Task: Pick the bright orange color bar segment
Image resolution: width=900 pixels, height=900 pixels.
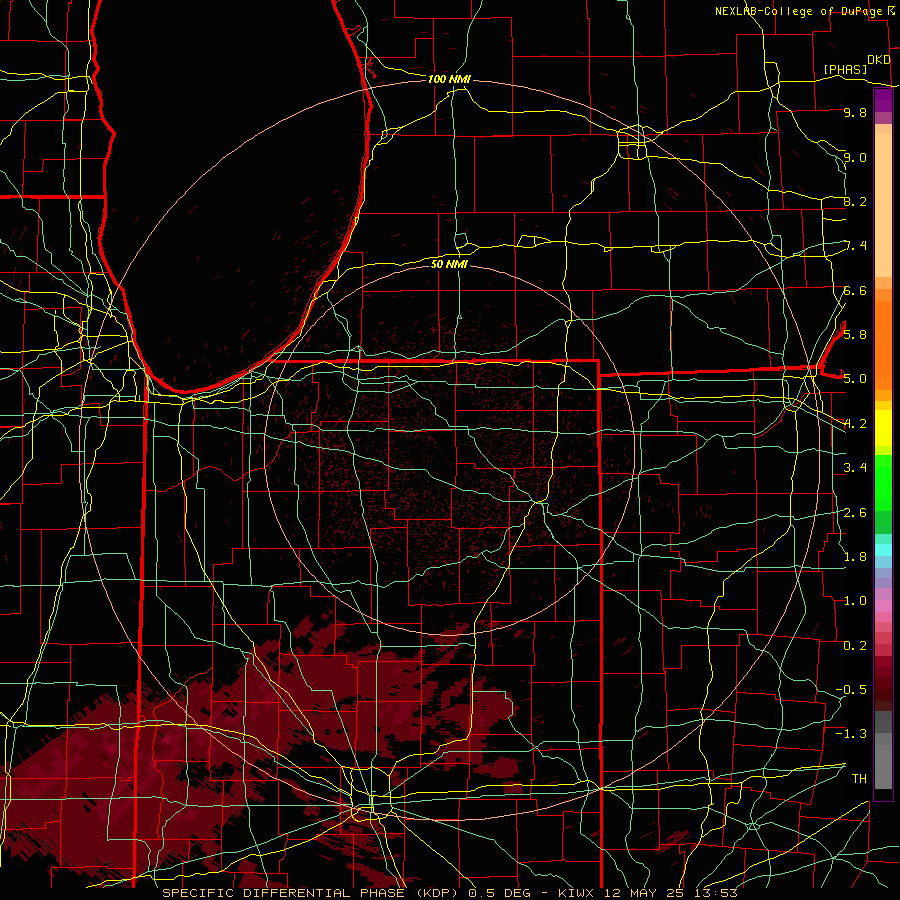Action: [x=883, y=346]
